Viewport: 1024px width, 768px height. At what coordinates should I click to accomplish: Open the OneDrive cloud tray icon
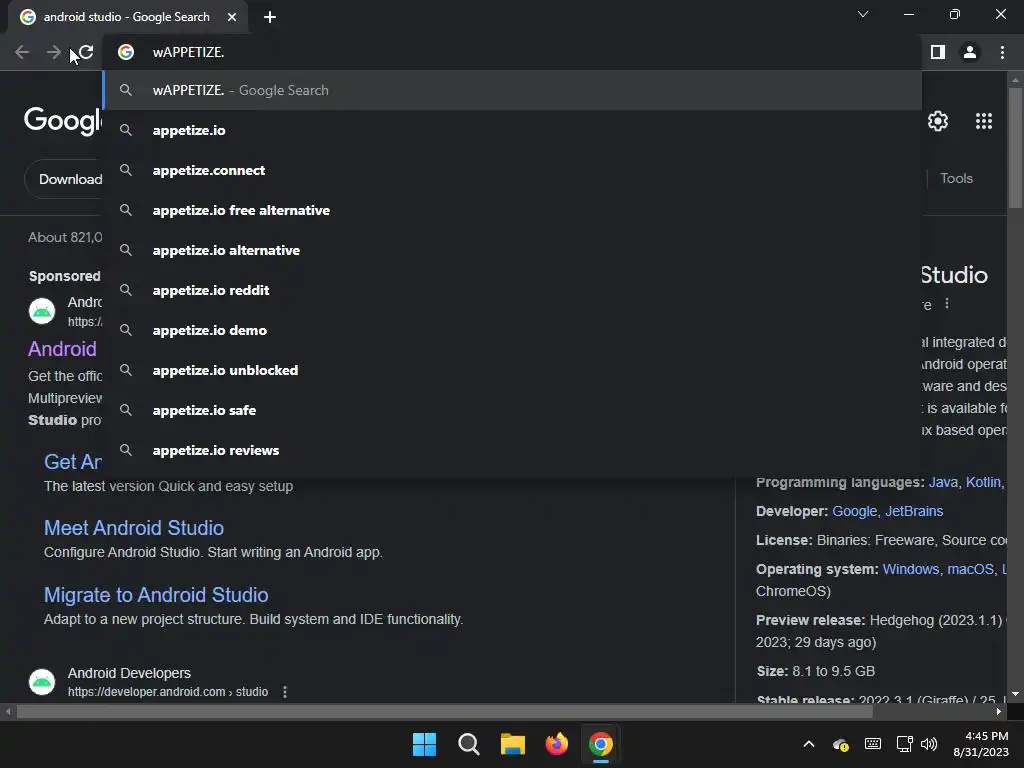(840, 744)
